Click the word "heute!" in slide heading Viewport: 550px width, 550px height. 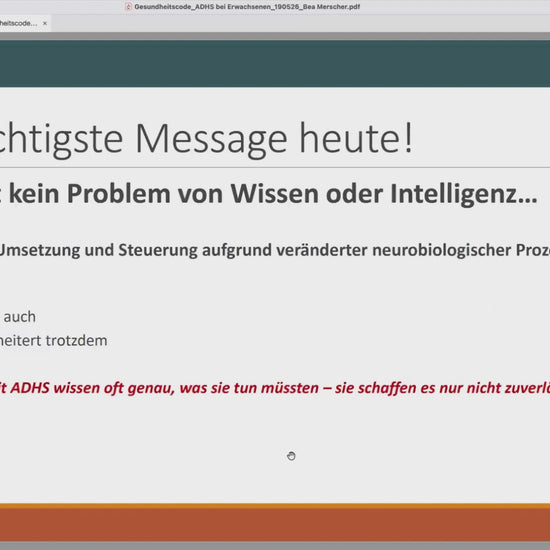point(356,138)
